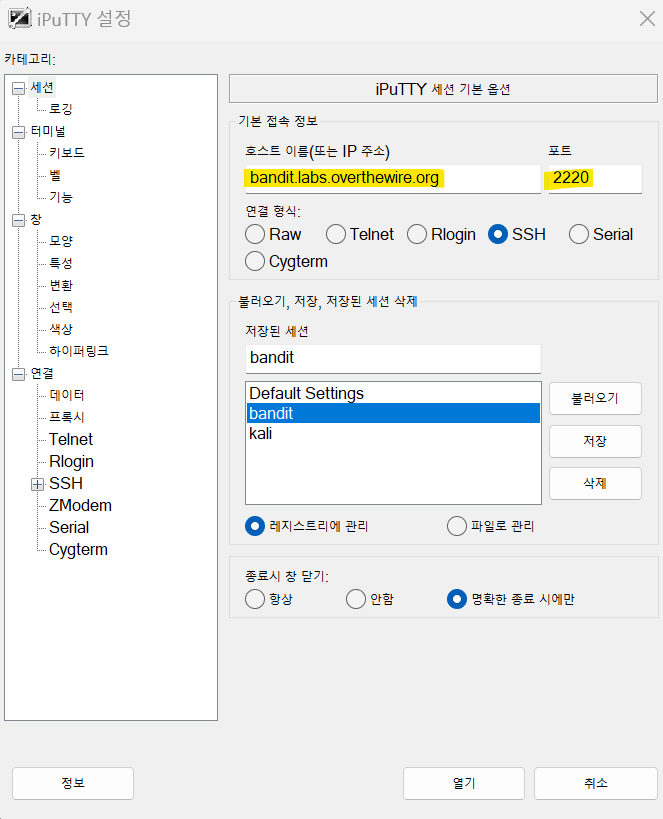Click the host name input field
This screenshot has width=663, height=819.
click(x=390, y=179)
